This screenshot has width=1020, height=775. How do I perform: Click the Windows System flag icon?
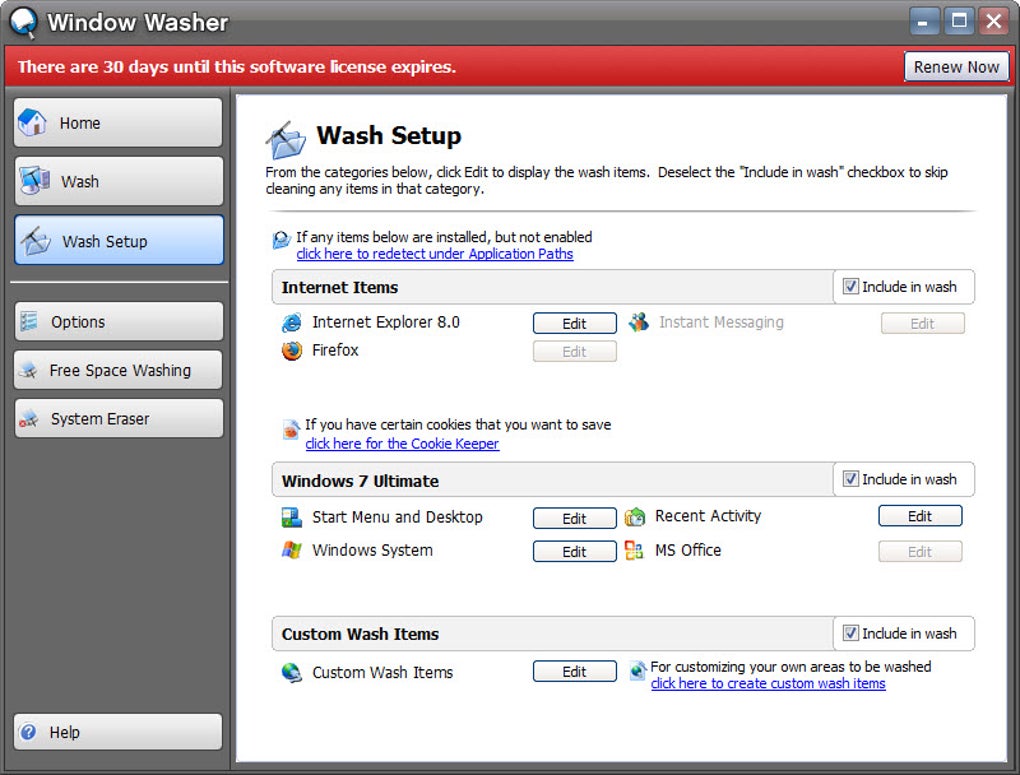pos(291,551)
